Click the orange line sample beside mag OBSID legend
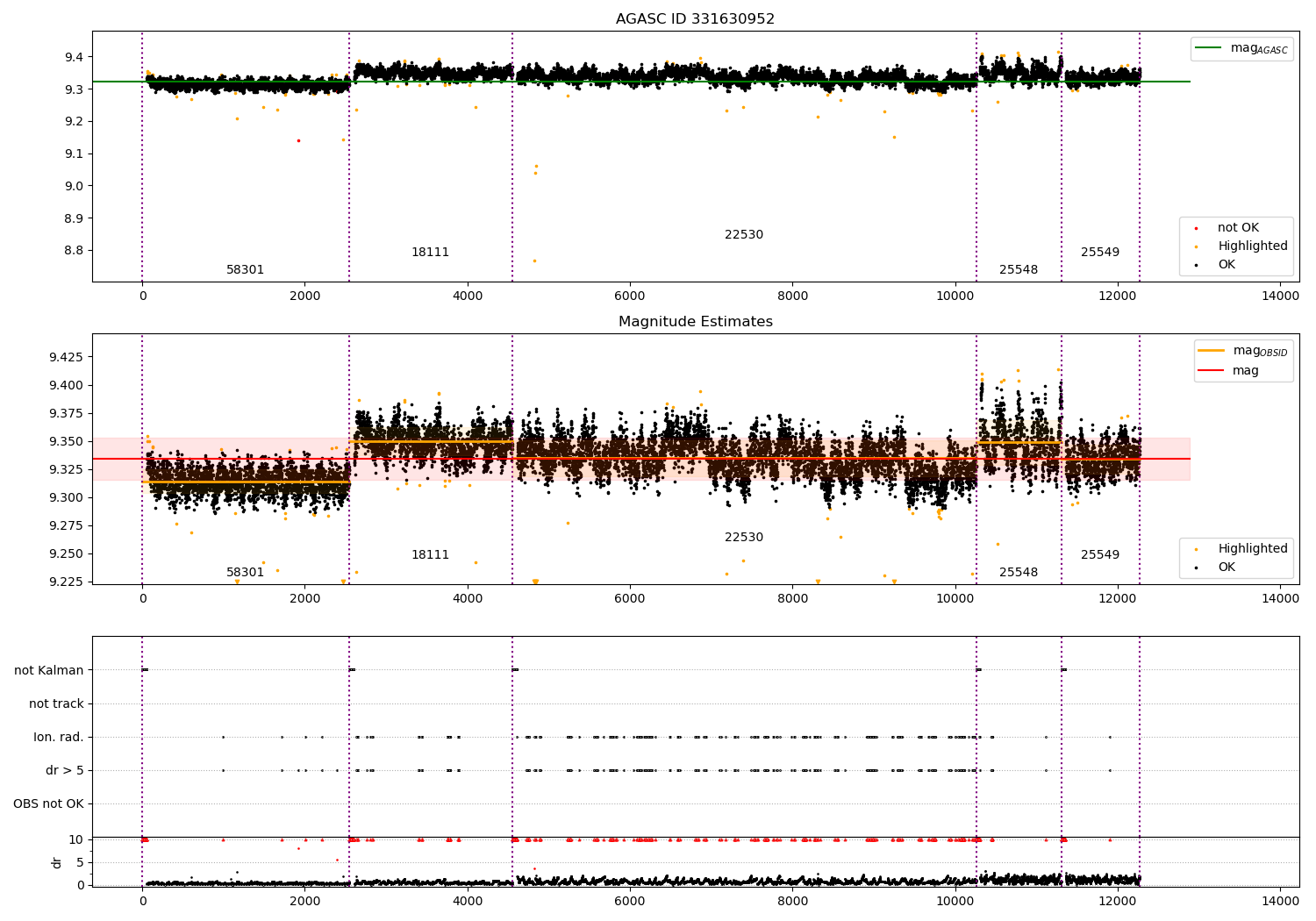The width and height of the screenshot is (1316, 921). tap(1211, 350)
